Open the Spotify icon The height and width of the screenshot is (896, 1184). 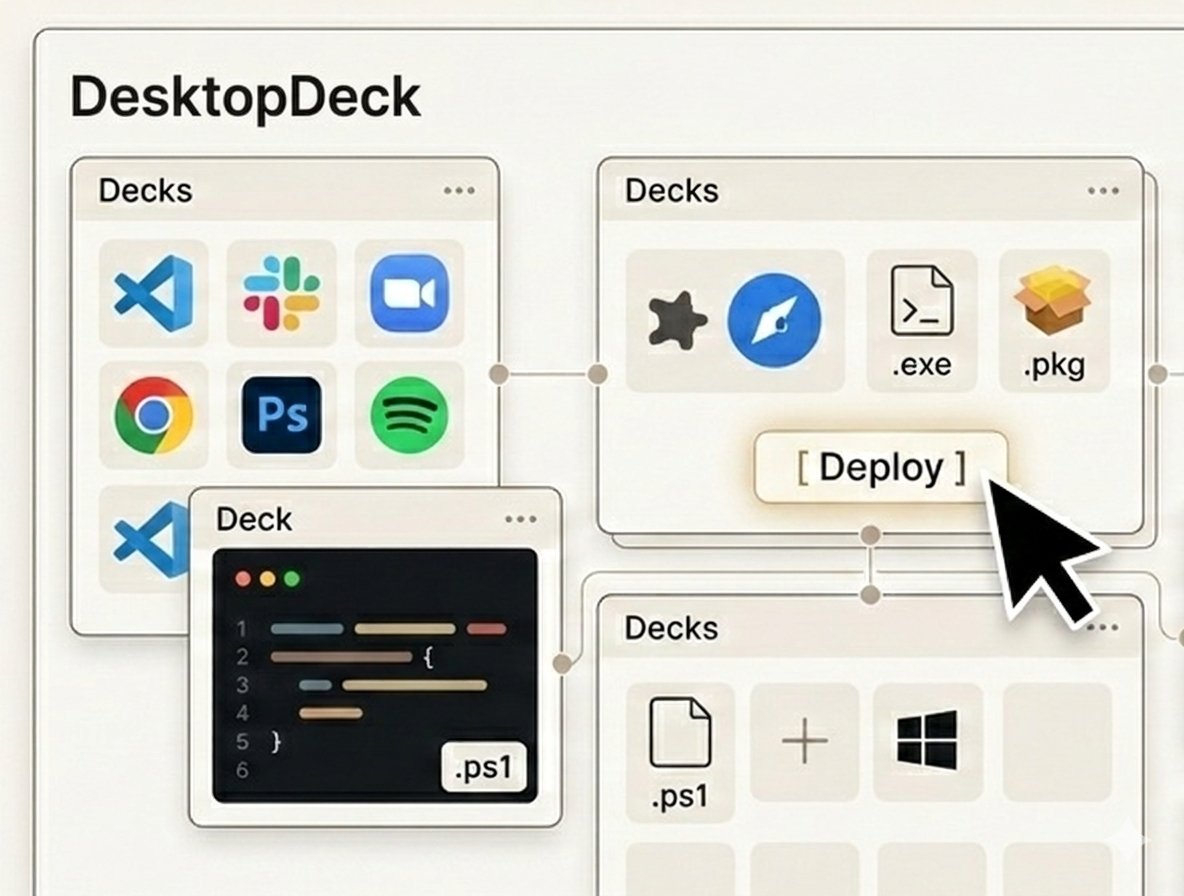[409, 414]
